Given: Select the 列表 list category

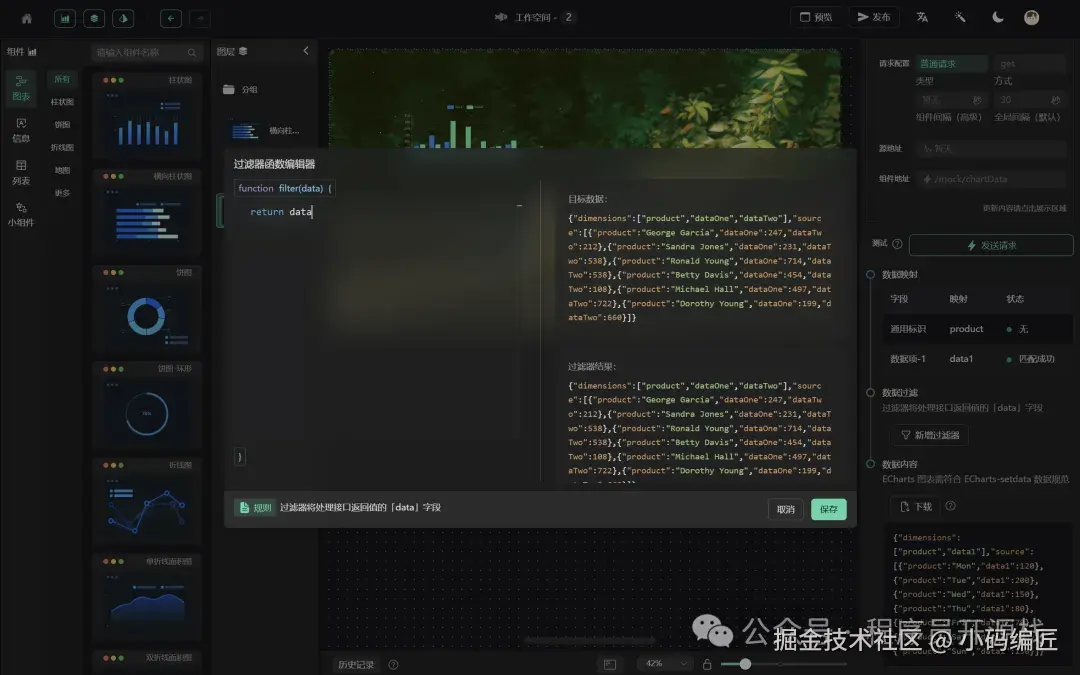Looking at the screenshot, I should (x=21, y=172).
